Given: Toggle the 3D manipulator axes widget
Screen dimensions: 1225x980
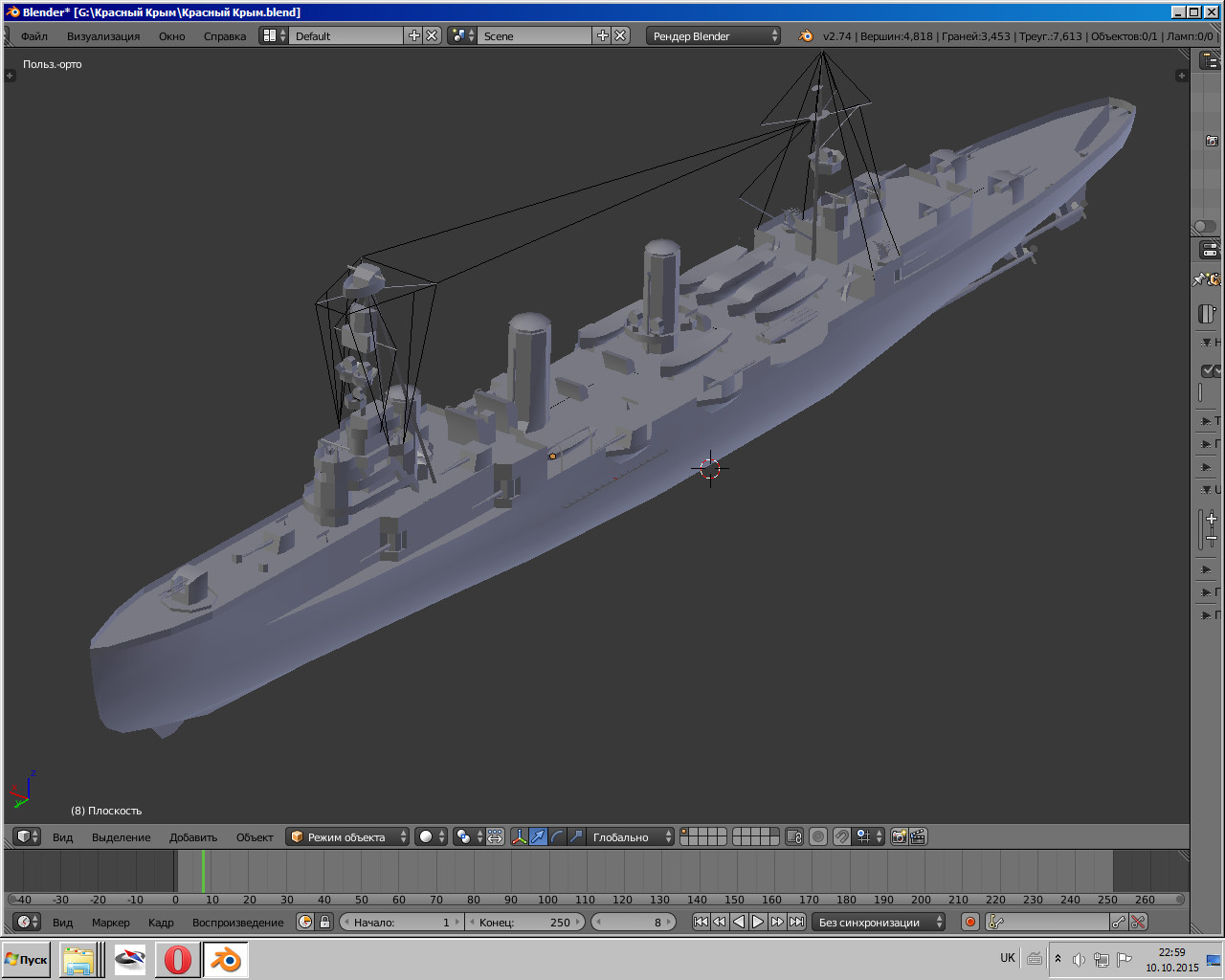Looking at the screenshot, I should pos(519,836).
